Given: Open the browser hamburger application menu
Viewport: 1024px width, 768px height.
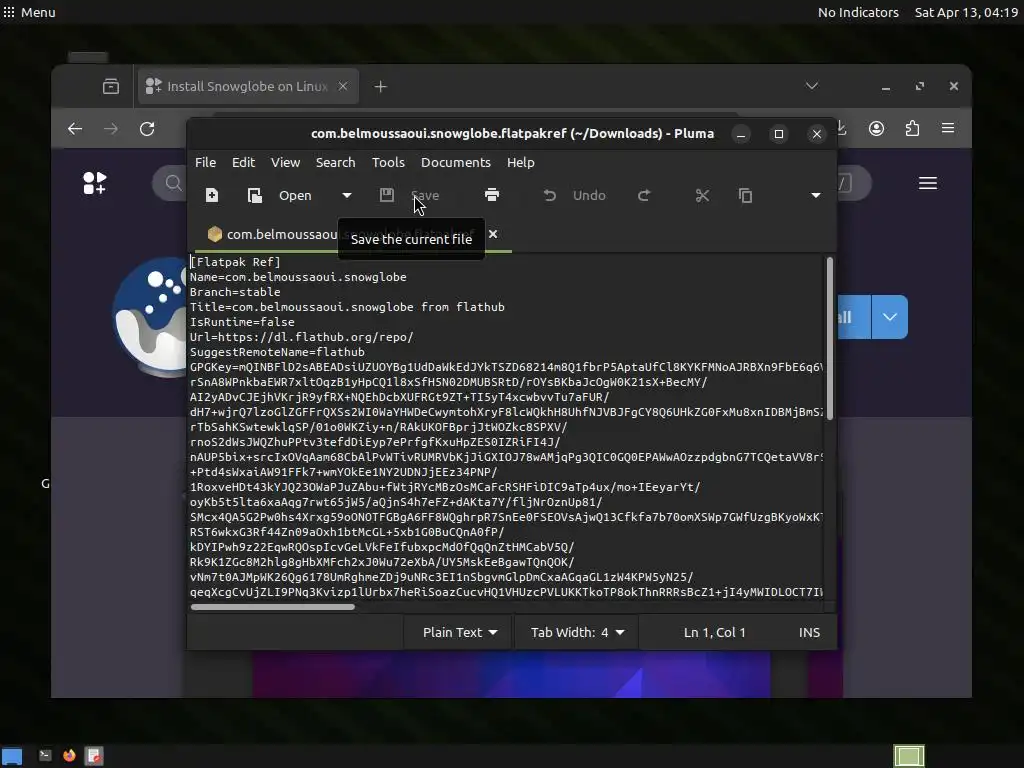Looking at the screenshot, I should (948, 129).
